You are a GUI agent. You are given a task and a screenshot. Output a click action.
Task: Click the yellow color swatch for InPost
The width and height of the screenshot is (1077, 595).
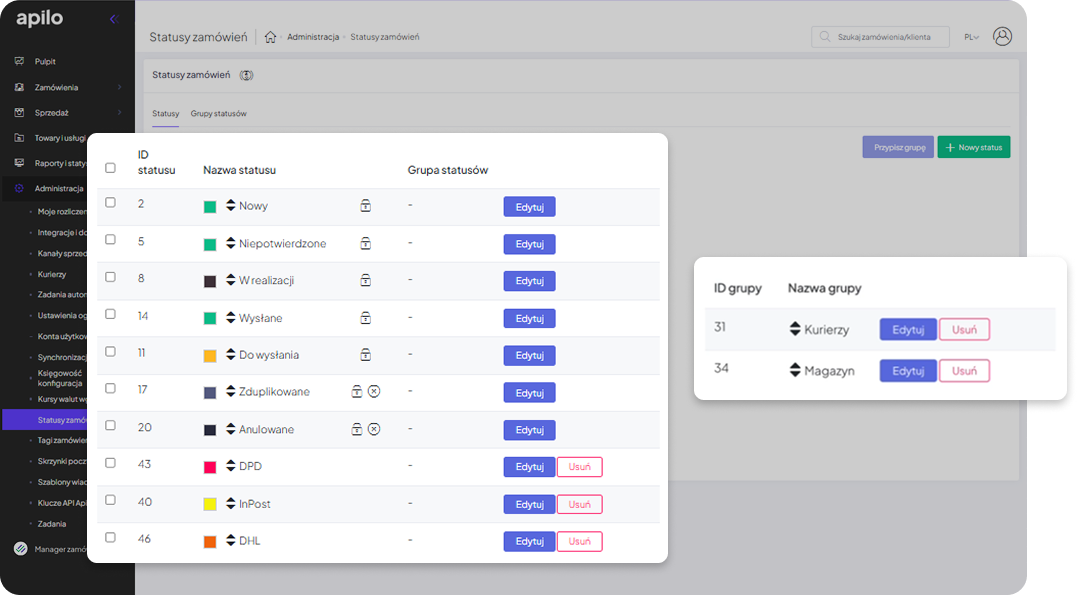pyautogui.click(x=210, y=504)
